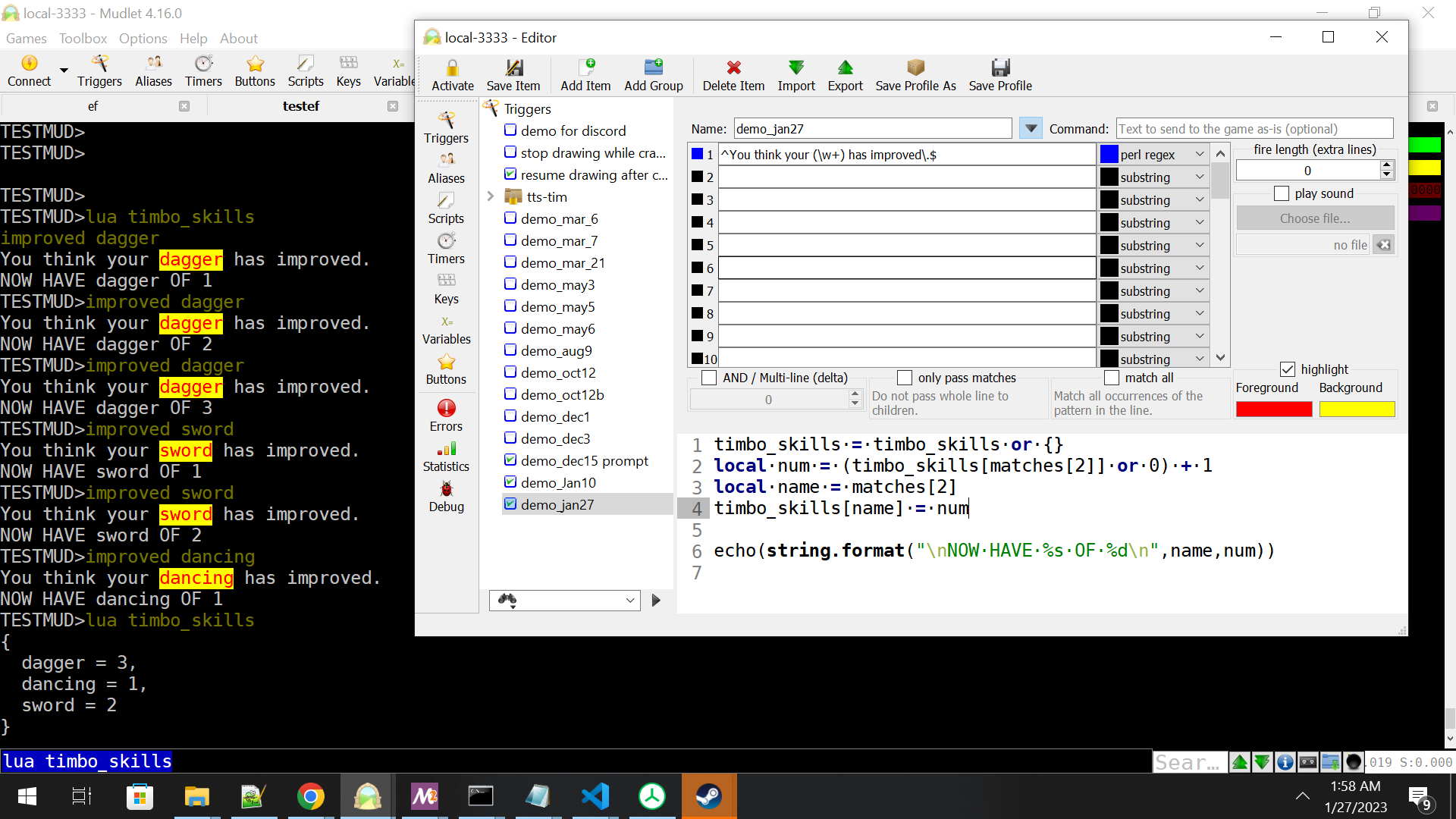Click the first pattern regex field
This screenshot has width=1456, height=819.
tap(906, 155)
